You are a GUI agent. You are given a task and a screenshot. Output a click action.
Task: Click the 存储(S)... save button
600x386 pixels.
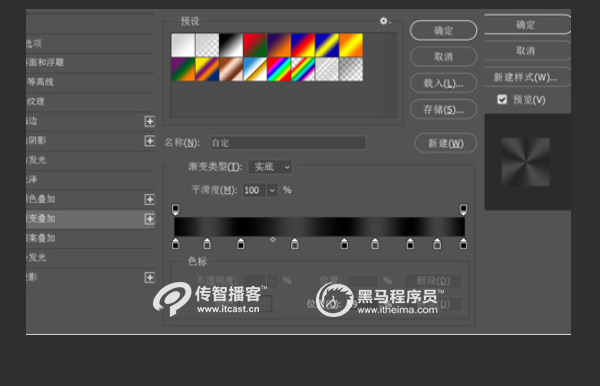443,110
